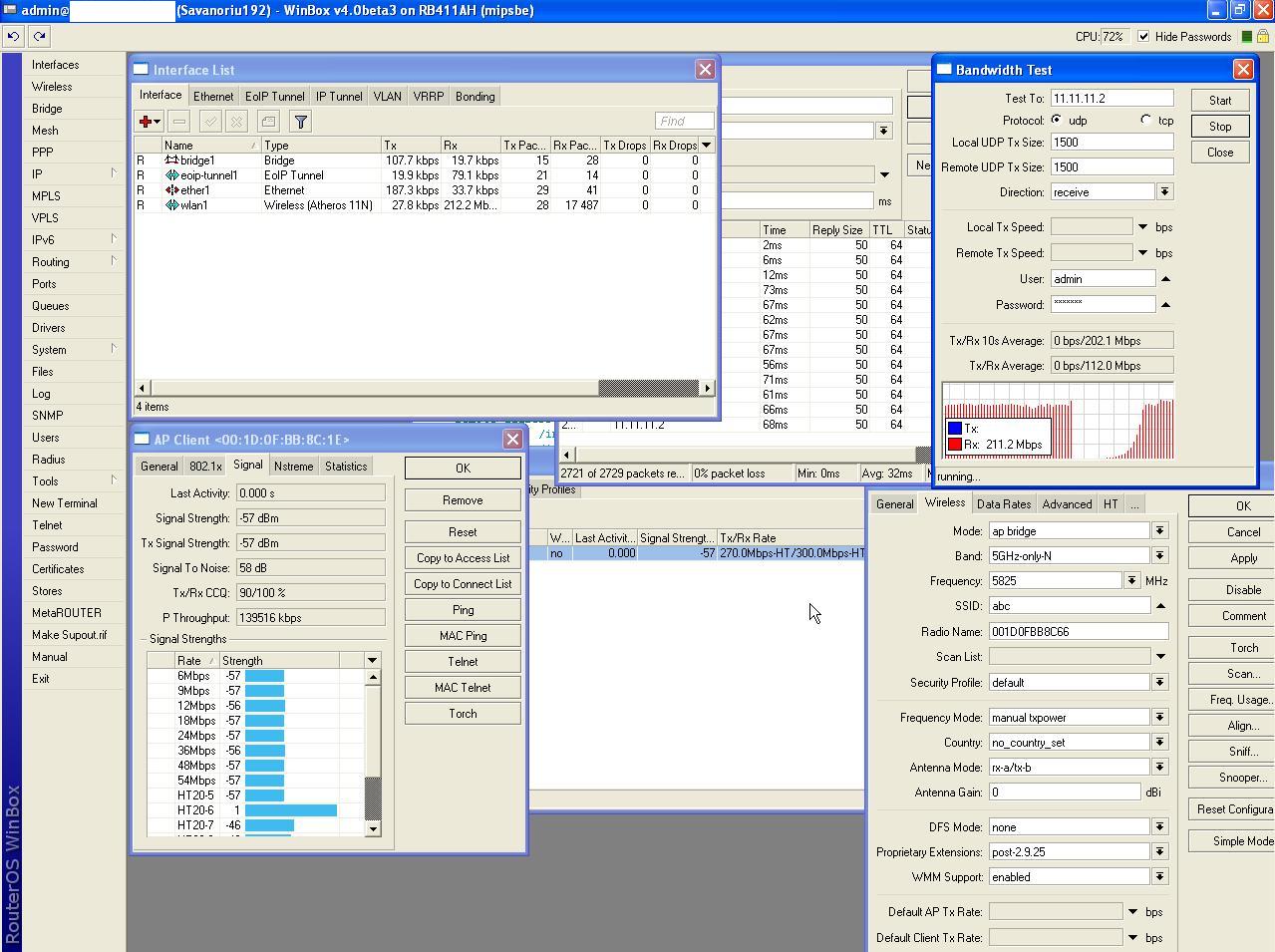Remove interface with the minus icon
This screenshot has height=952, width=1275.
pyautogui.click(x=179, y=121)
